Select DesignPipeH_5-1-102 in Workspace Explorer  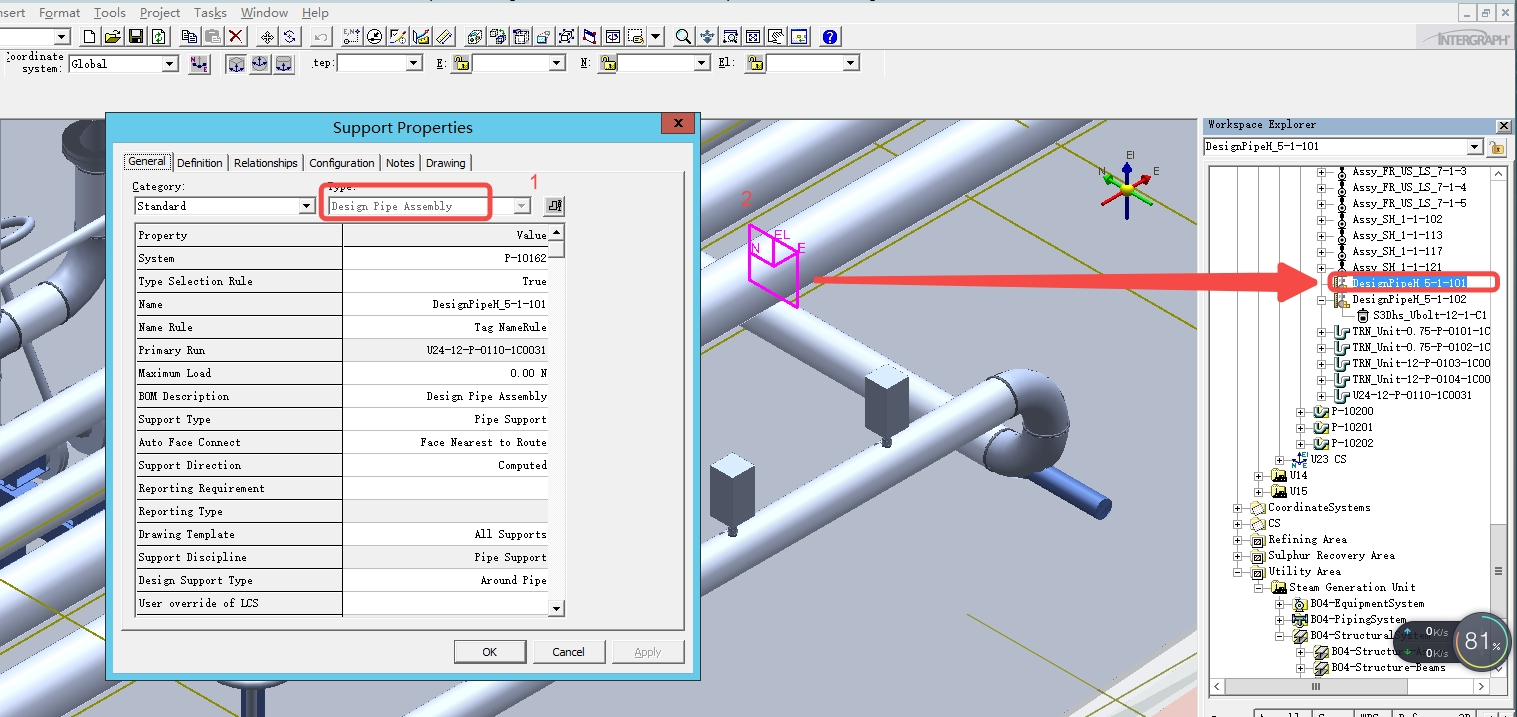coord(1409,300)
